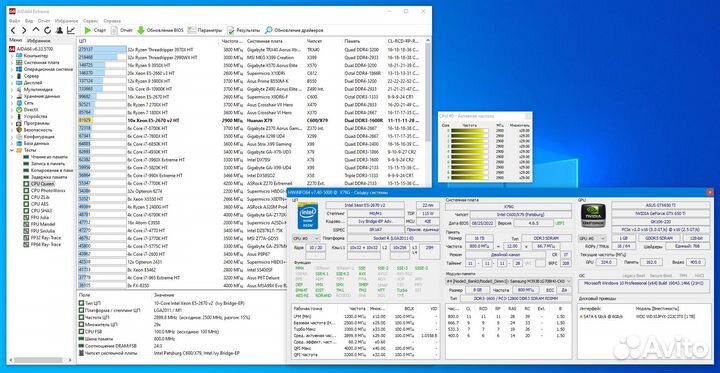The image size is (720, 373).
Task: Open the memory module selector dropdown
Action: pyautogui.click(x=509, y=281)
